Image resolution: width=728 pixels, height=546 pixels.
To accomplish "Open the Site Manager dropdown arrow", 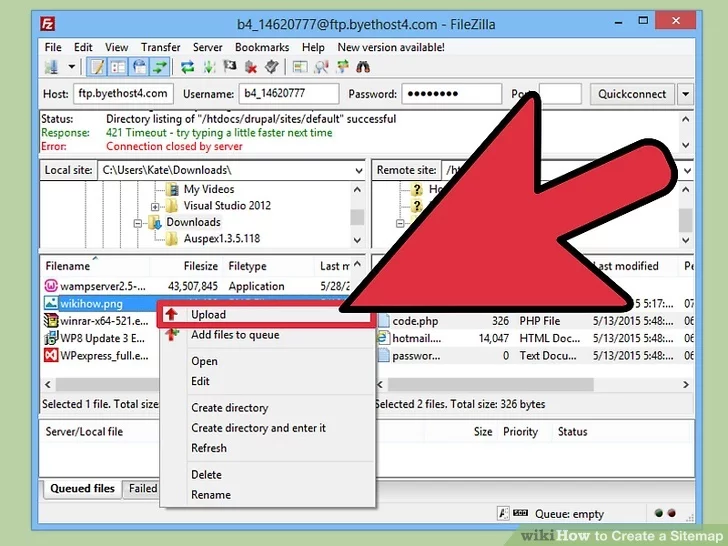I will (72, 67).
